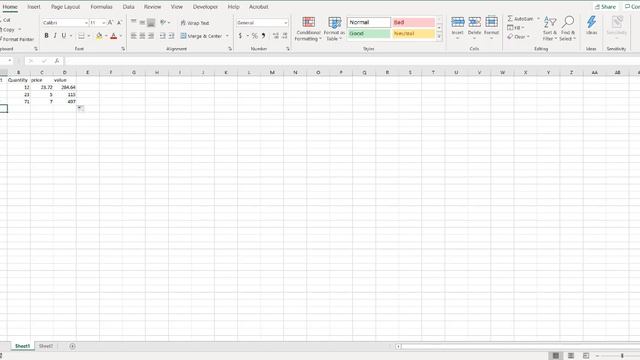The image size is (640, 360).
Task: Decrease indent
Action: (x=162, y=36)
